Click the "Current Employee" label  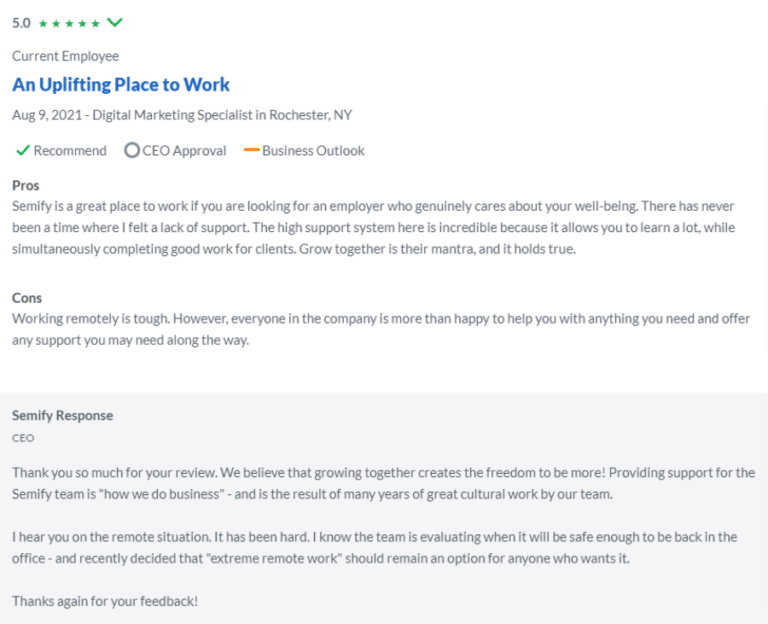click(65, 56)
